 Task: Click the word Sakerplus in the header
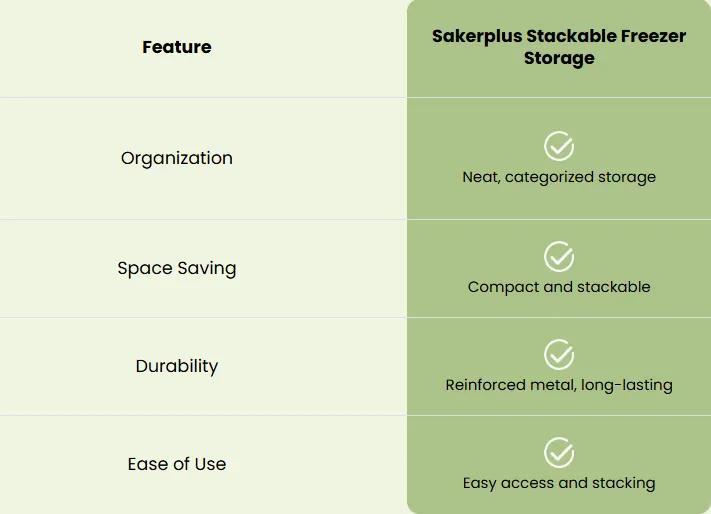(x=477, y=37)
